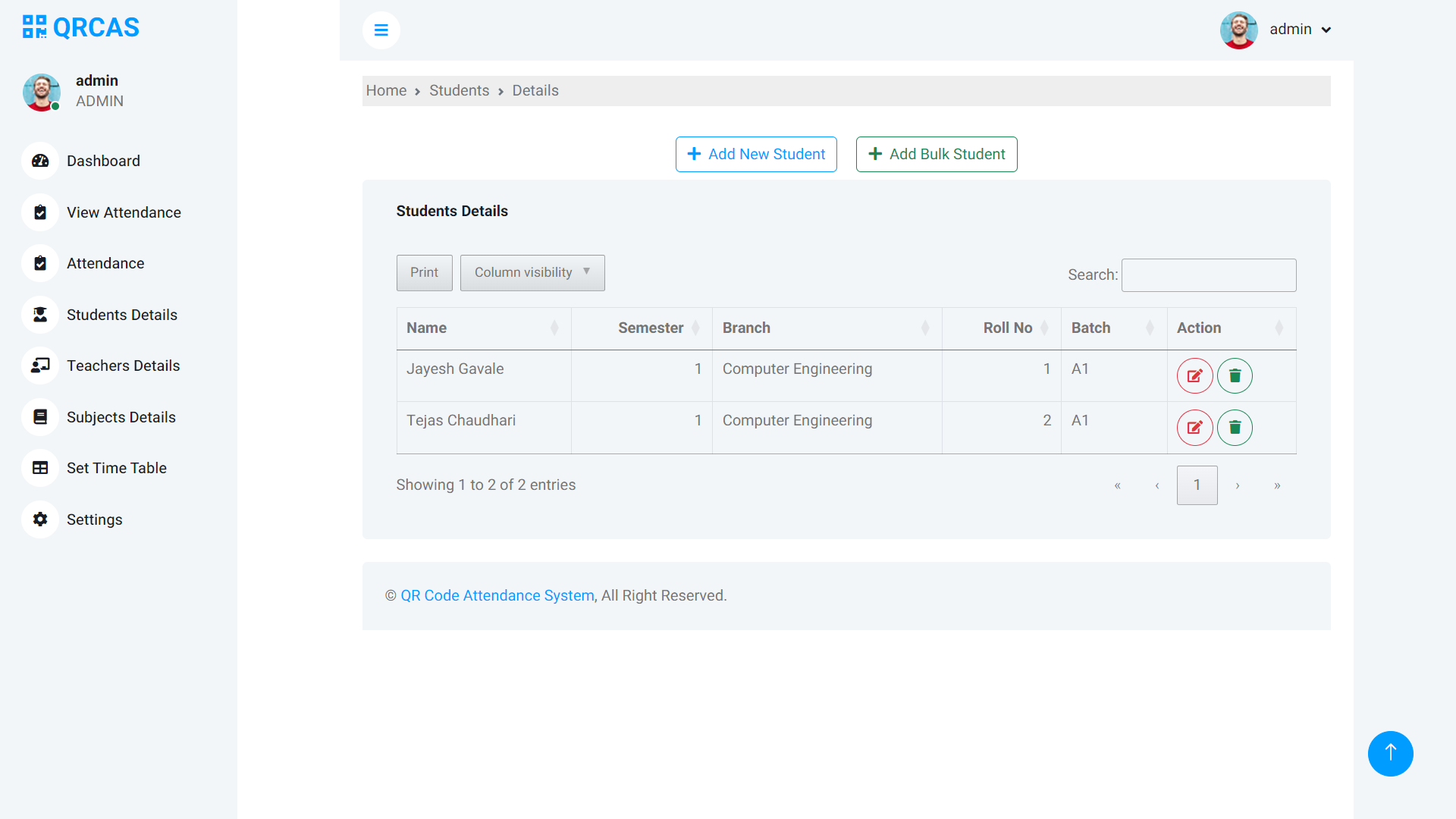Viewport: 1456px width, 819px height.
Task: Click edit icon for Tejas Chaudhari
Action: pyautogui.click(x=1194, y=428)
